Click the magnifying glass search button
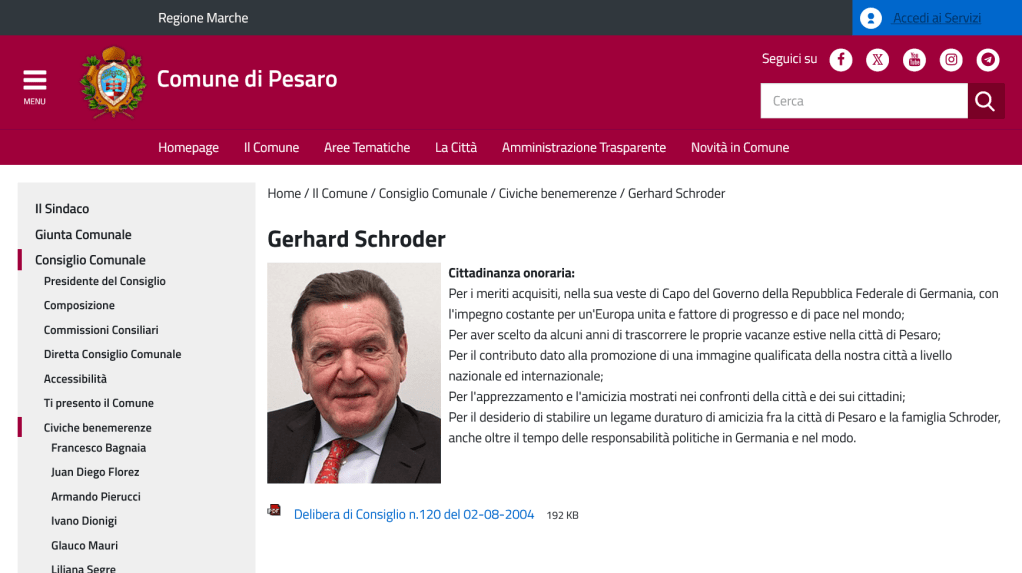This screenshot has width=1022, height=573. pos(985,101)
